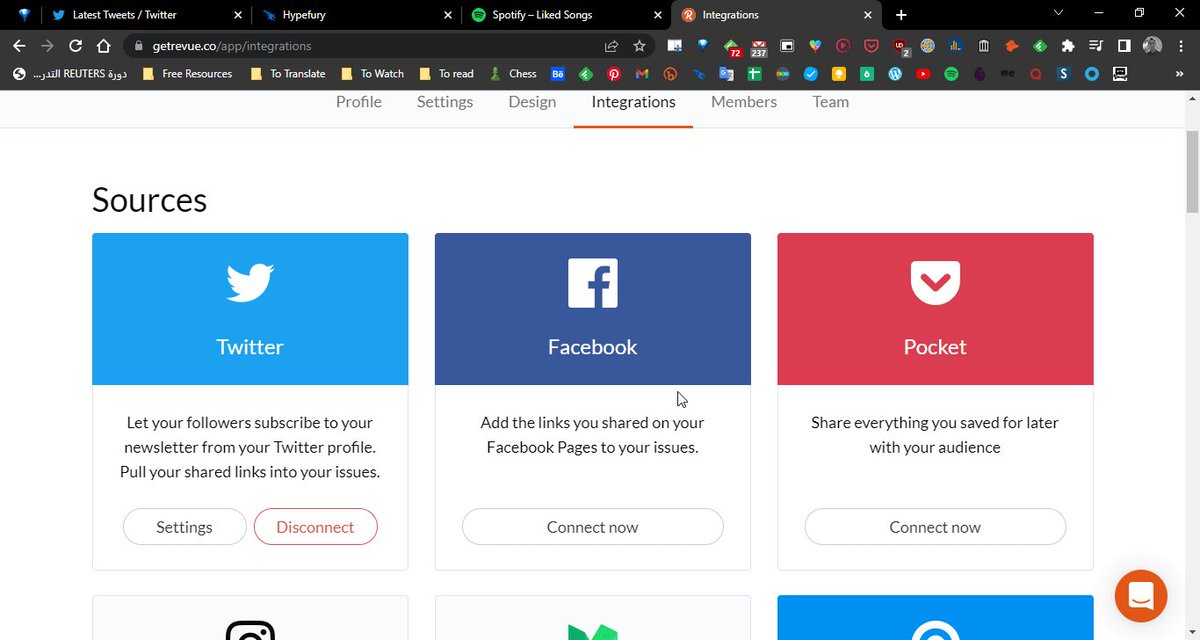Open the Chrome profile avatar
This screenshot has height=640, width=1200.
[x=1152, y=46]
